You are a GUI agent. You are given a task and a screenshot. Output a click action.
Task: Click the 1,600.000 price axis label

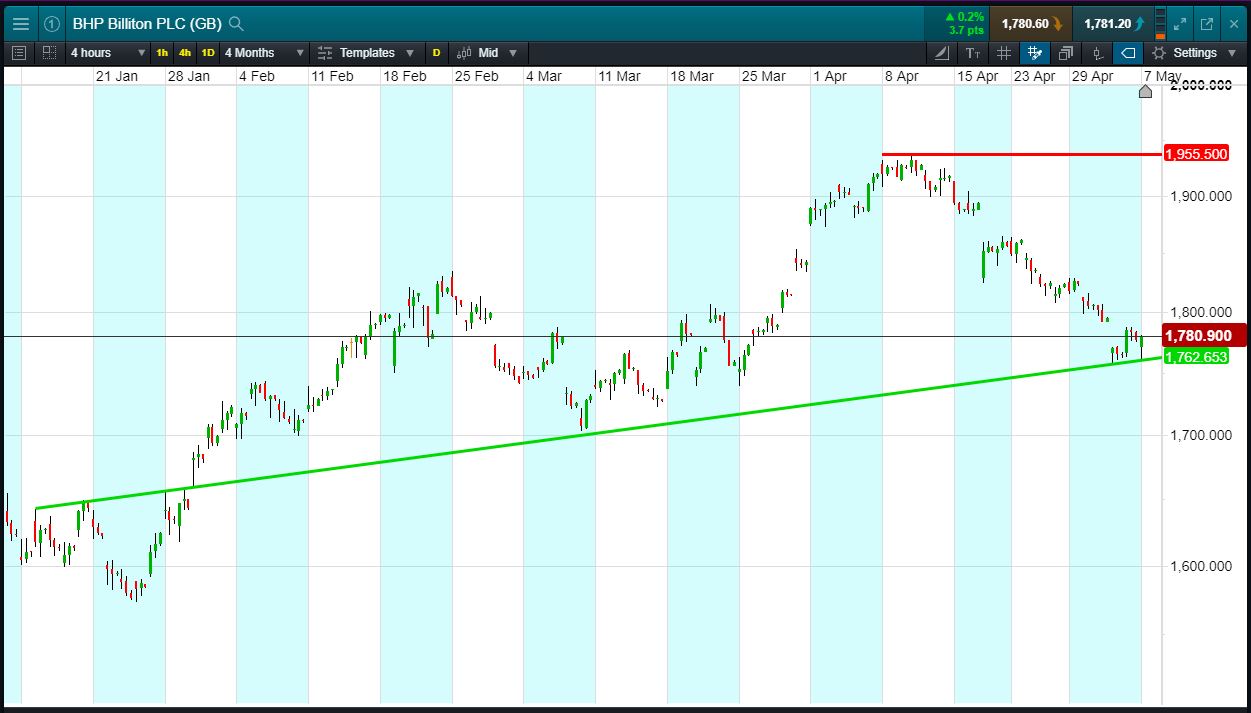1200,566
